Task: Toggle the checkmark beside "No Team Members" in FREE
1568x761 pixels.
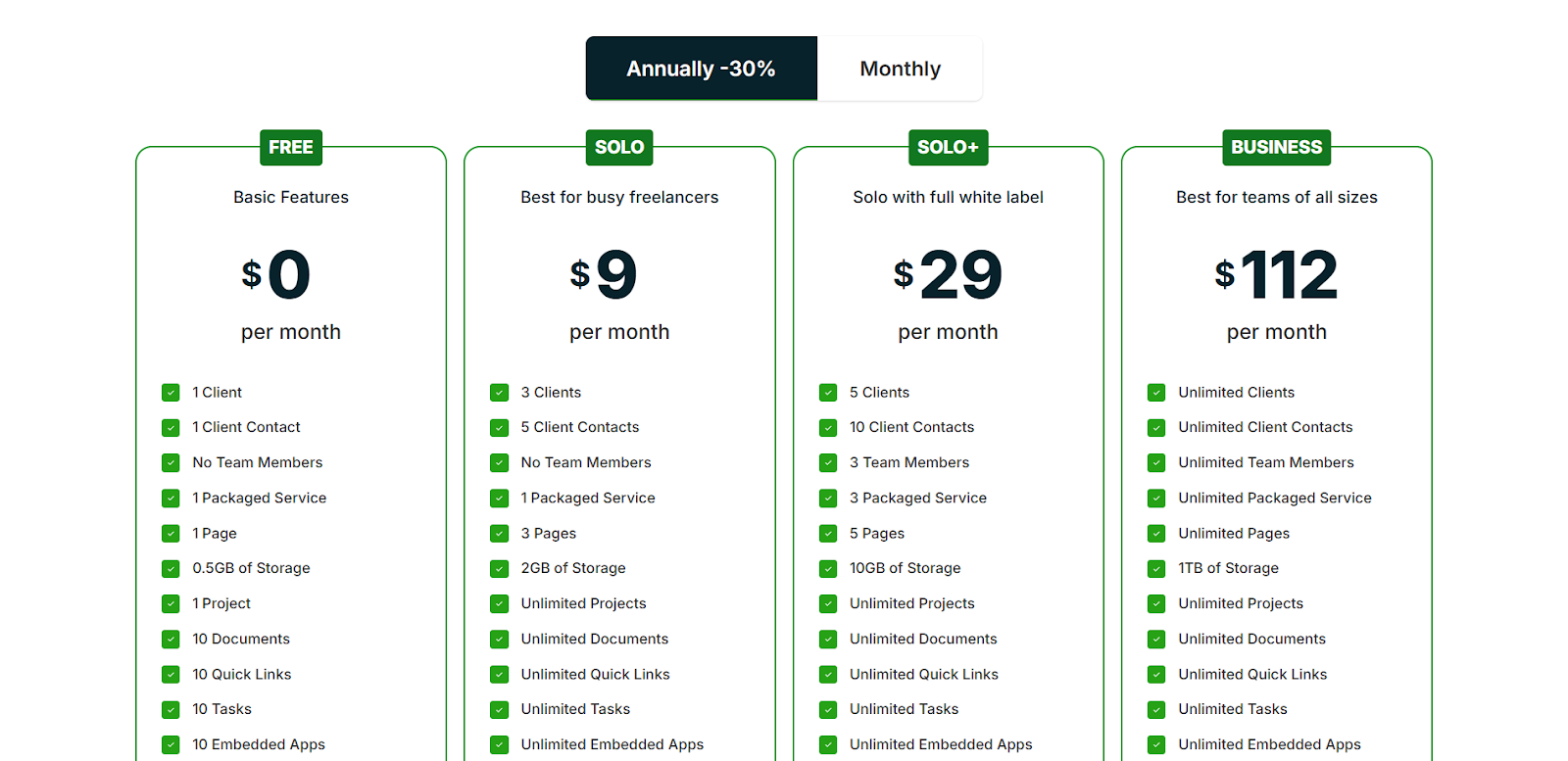Action: 171,462
